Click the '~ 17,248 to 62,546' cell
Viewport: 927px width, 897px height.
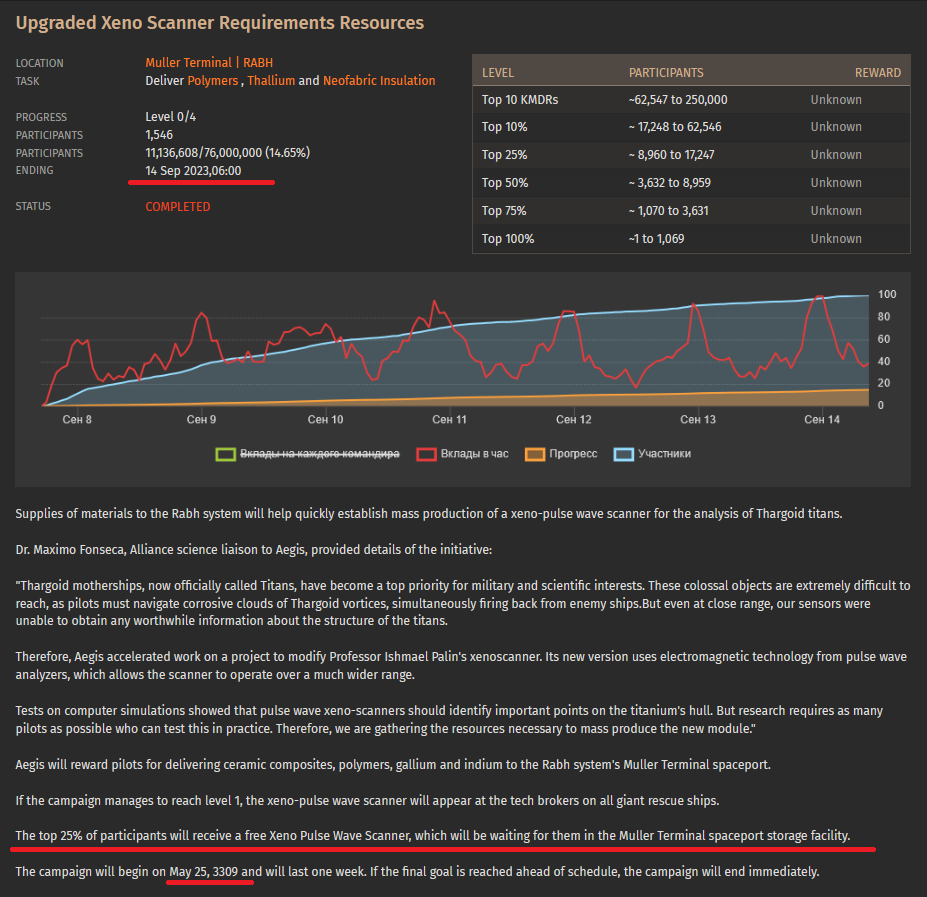[x=675, y=127]
